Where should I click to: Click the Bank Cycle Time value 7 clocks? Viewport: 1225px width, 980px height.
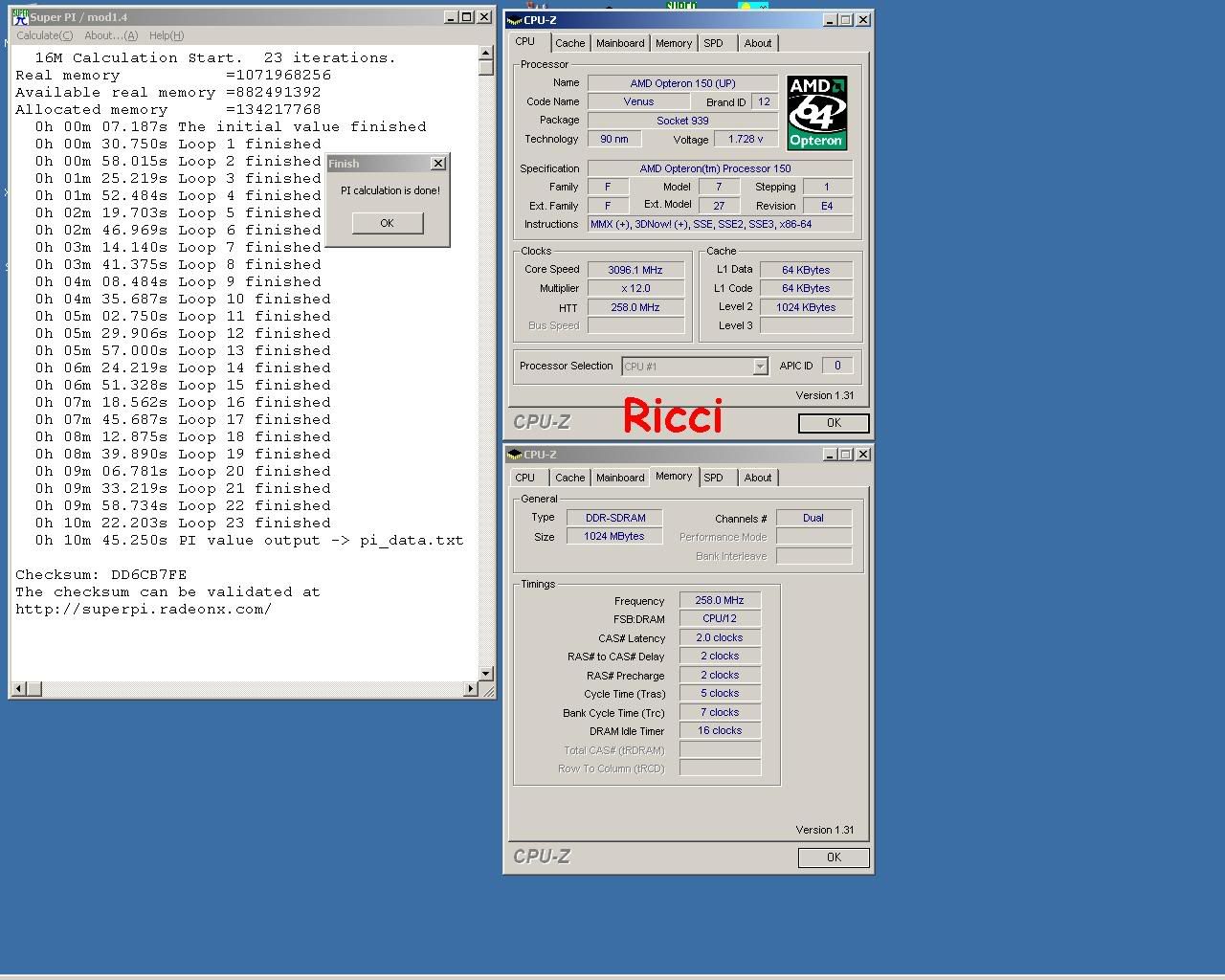pos(720,712)
